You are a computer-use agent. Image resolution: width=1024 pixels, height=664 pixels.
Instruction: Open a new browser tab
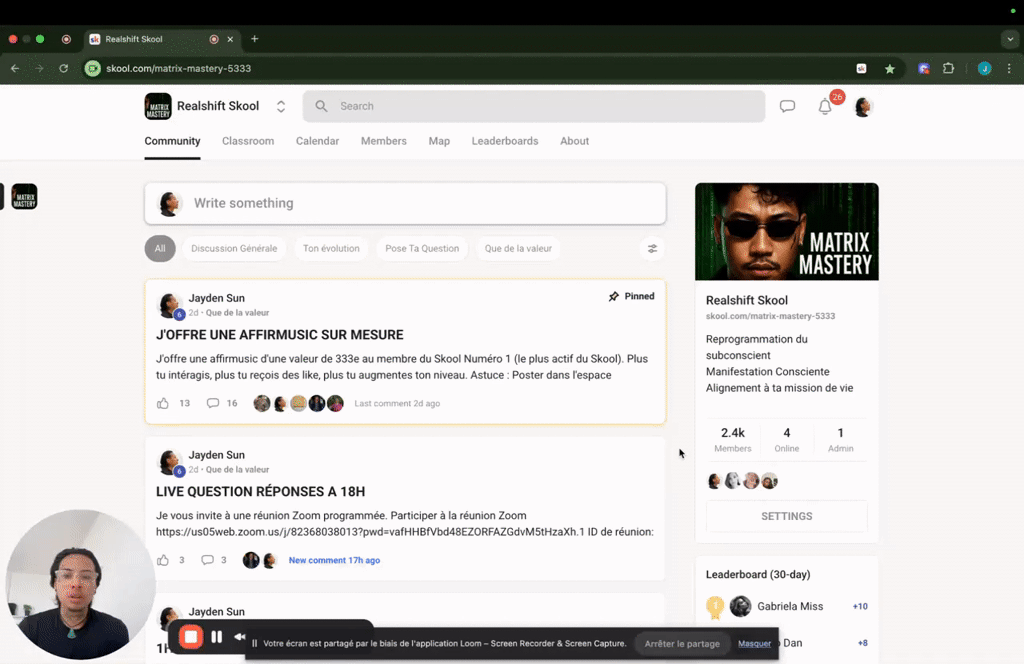(255, 39)
